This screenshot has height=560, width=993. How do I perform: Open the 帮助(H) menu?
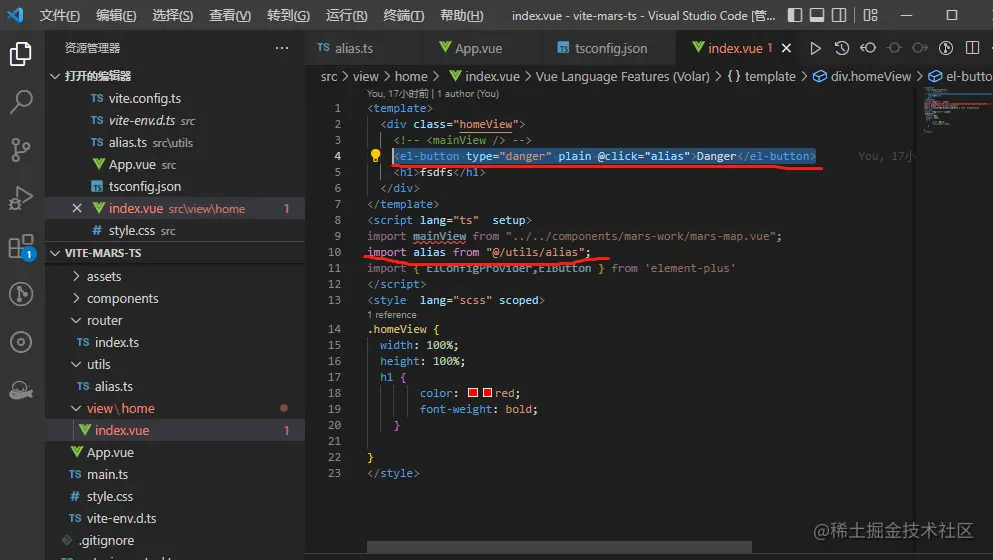click(462, 15)
